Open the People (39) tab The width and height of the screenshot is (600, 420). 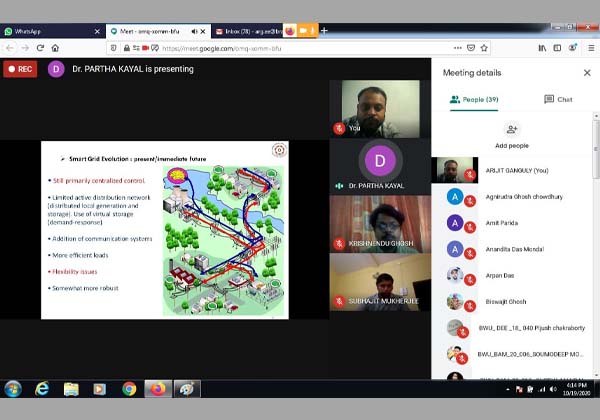473,99
